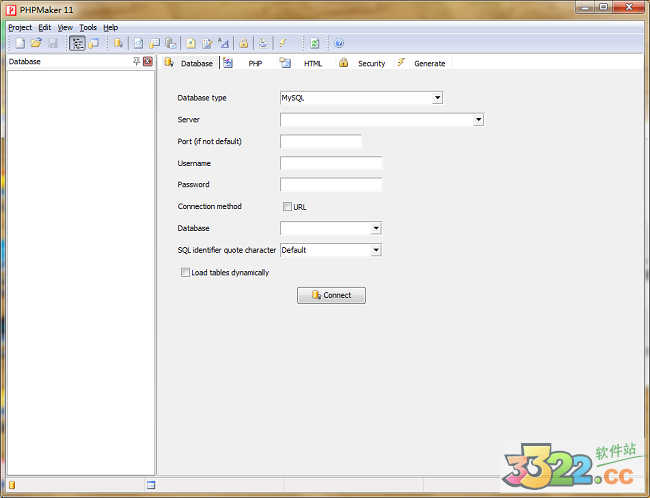This screenshot has height=498, width=650.
Task: Click the padlock security toolbar icon
Action: click(x=243, y=43)
